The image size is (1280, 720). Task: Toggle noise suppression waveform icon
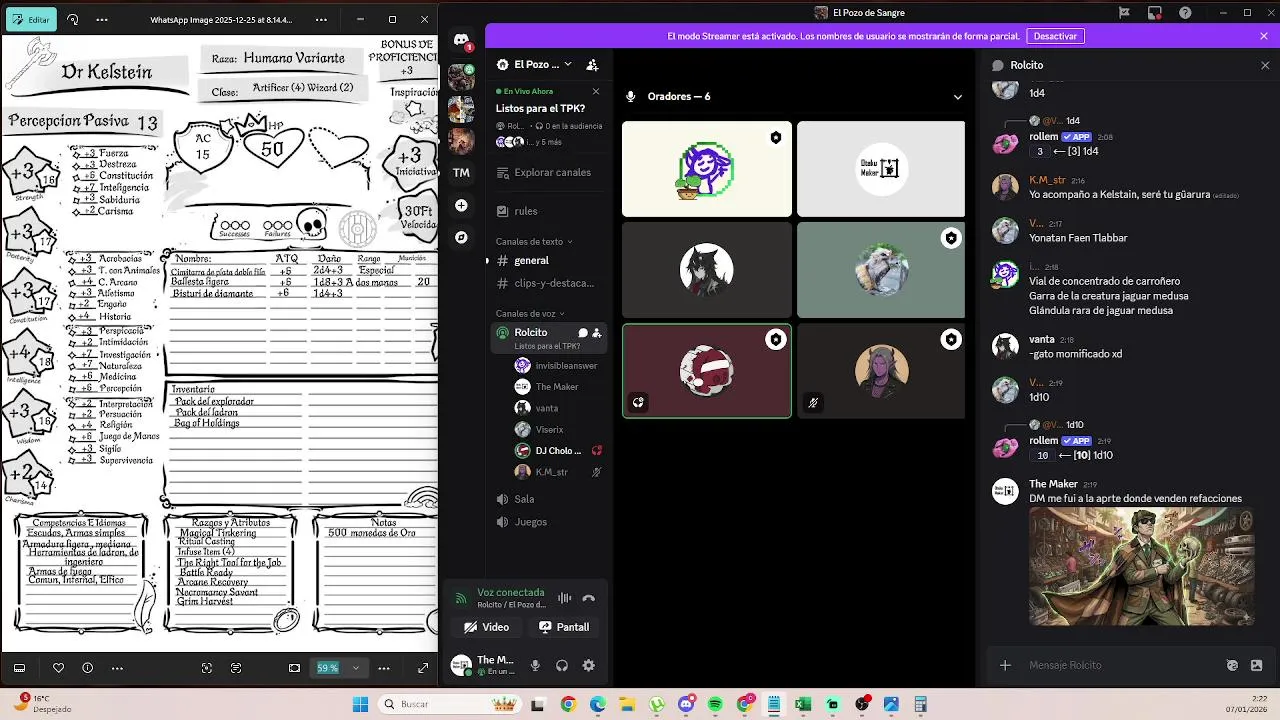coord(565,598)
